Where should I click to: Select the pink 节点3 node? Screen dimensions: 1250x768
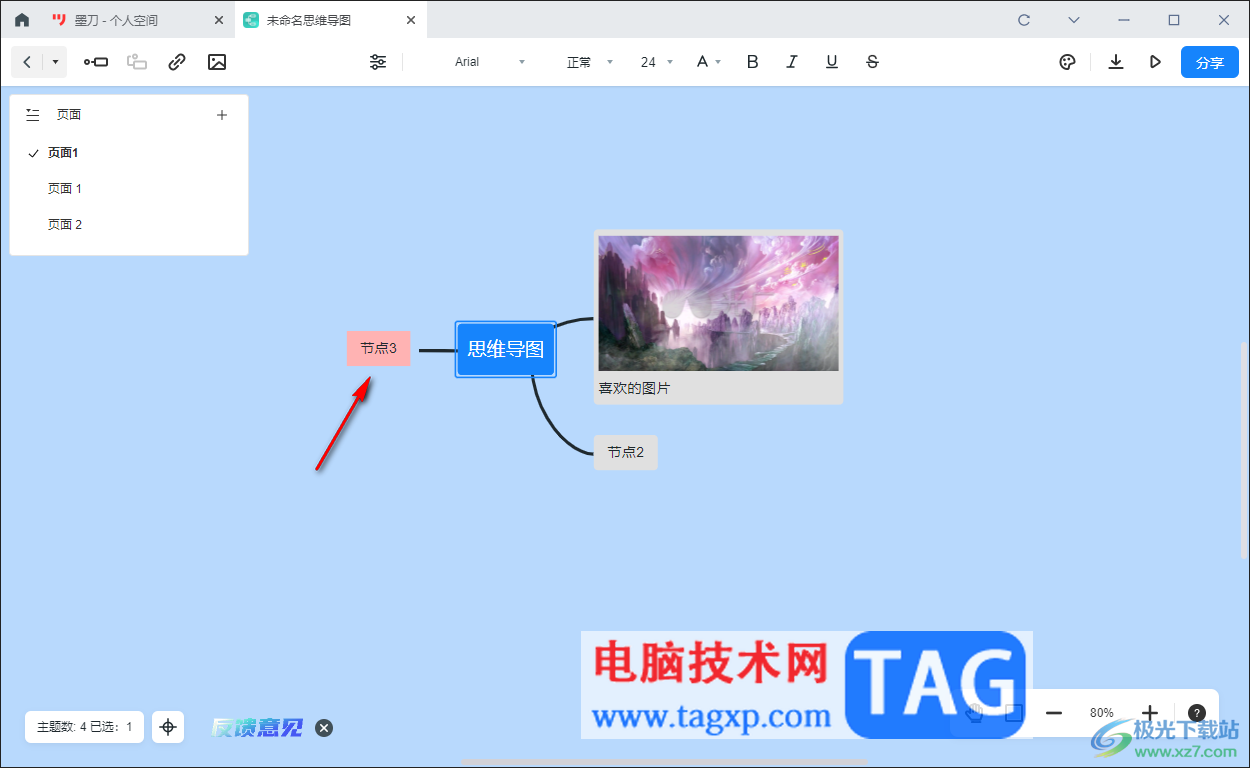tap(379, 348)
